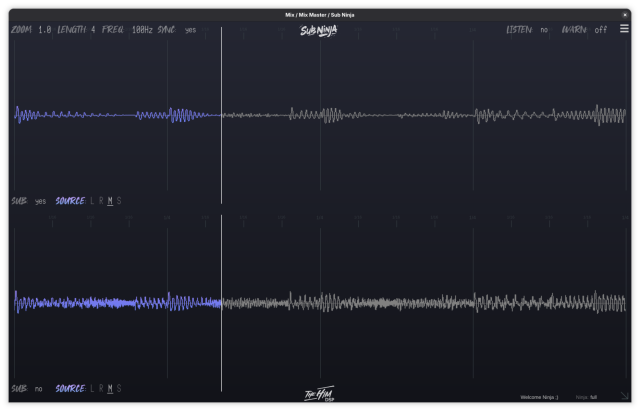Click the Tone Him DSP logo

coord(320,393)
